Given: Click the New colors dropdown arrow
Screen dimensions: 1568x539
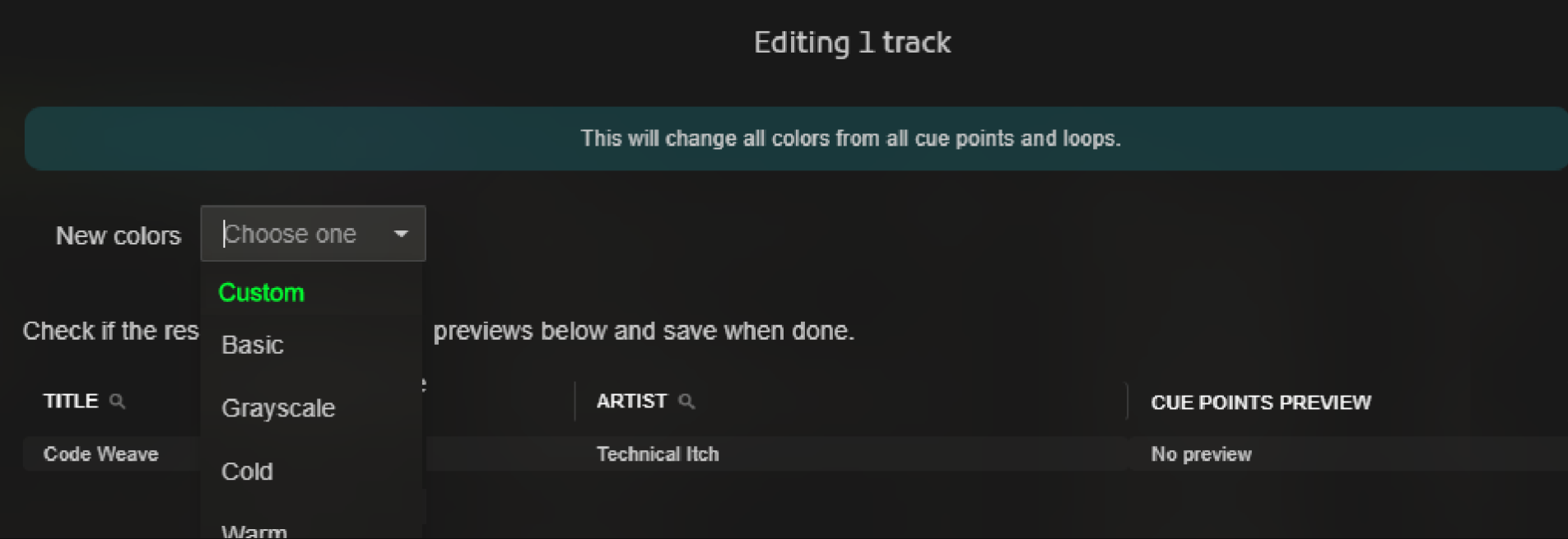Looking at the screenshot, I should pos(401,235).
